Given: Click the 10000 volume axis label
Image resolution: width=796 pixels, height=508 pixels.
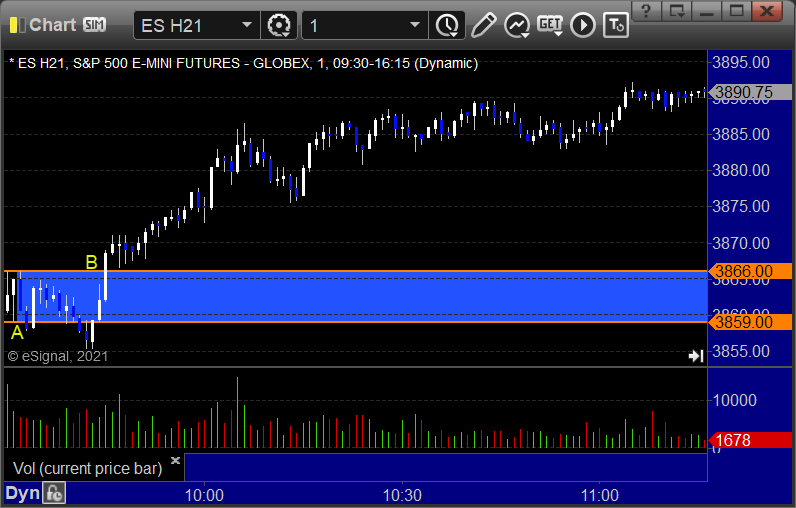Looking at the screenshot, I should (x=735, y=400).
